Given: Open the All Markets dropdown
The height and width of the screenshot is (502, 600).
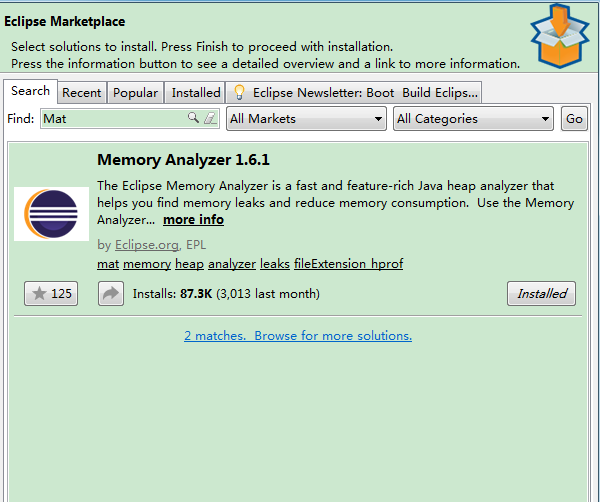Looking at the screenshot, I should pos(306,119).
